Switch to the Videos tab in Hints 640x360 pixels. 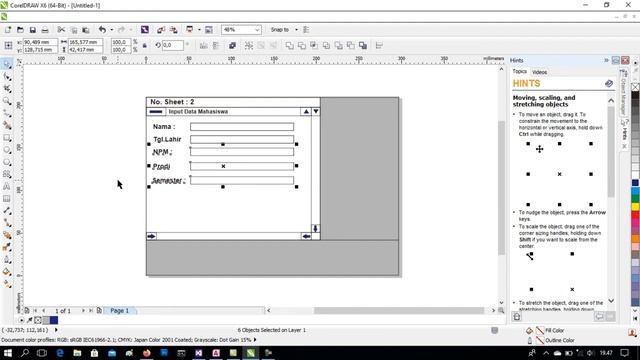click(539, 72)
